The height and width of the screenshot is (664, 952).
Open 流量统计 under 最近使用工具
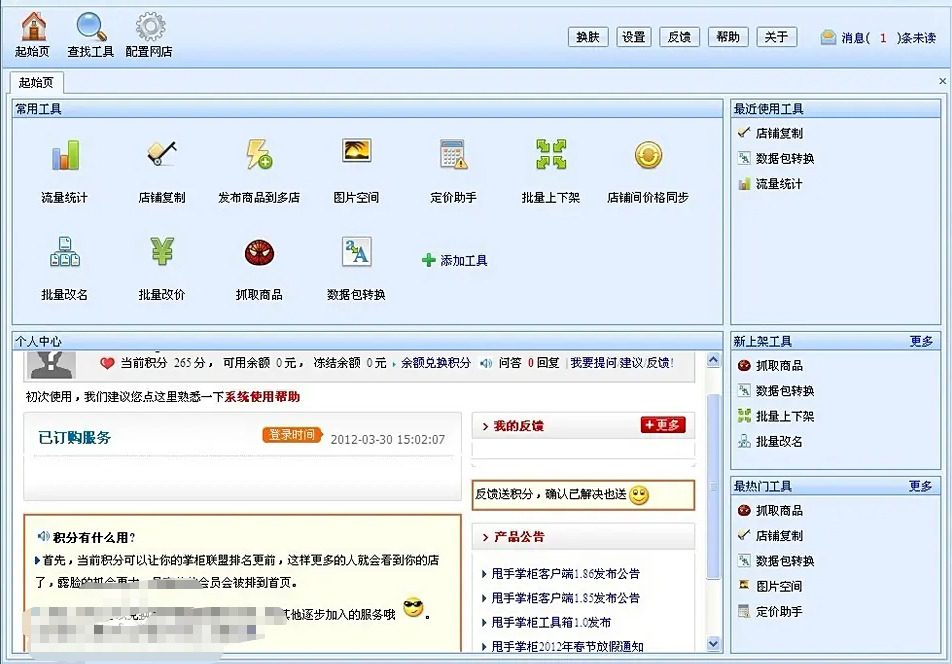(x=770, y=184)
